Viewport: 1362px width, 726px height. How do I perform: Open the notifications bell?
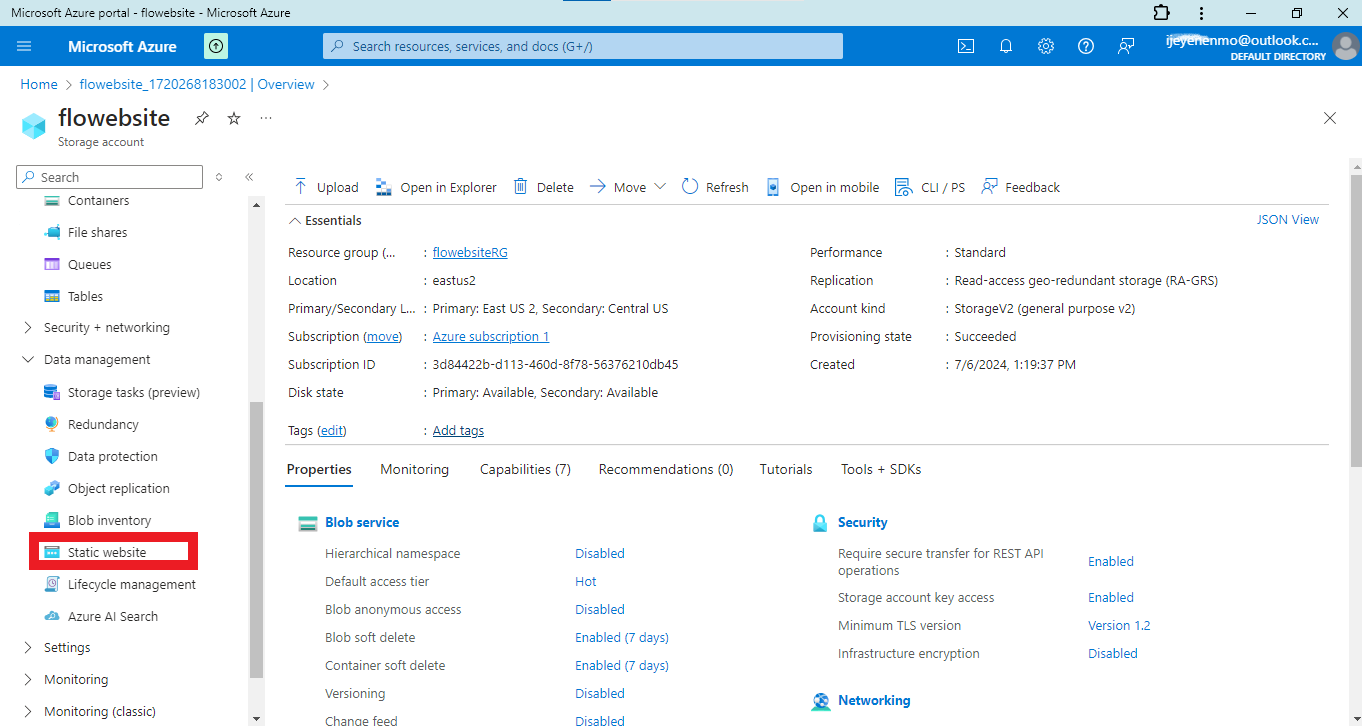[1006, 46]
